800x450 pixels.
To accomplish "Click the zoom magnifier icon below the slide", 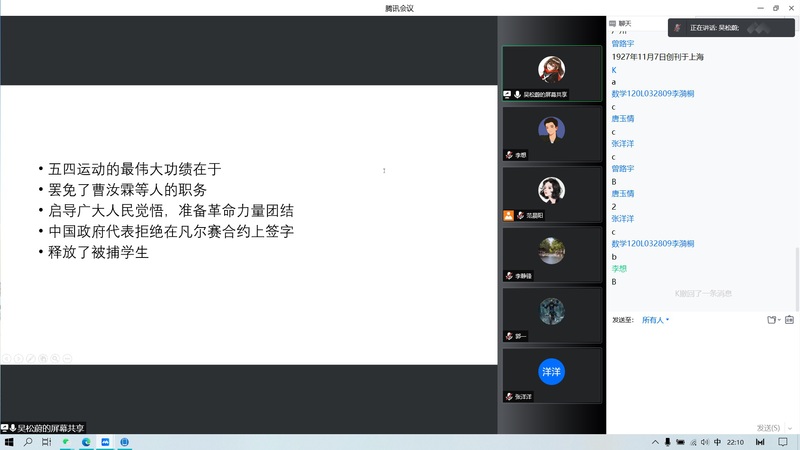I will point(55,358).
